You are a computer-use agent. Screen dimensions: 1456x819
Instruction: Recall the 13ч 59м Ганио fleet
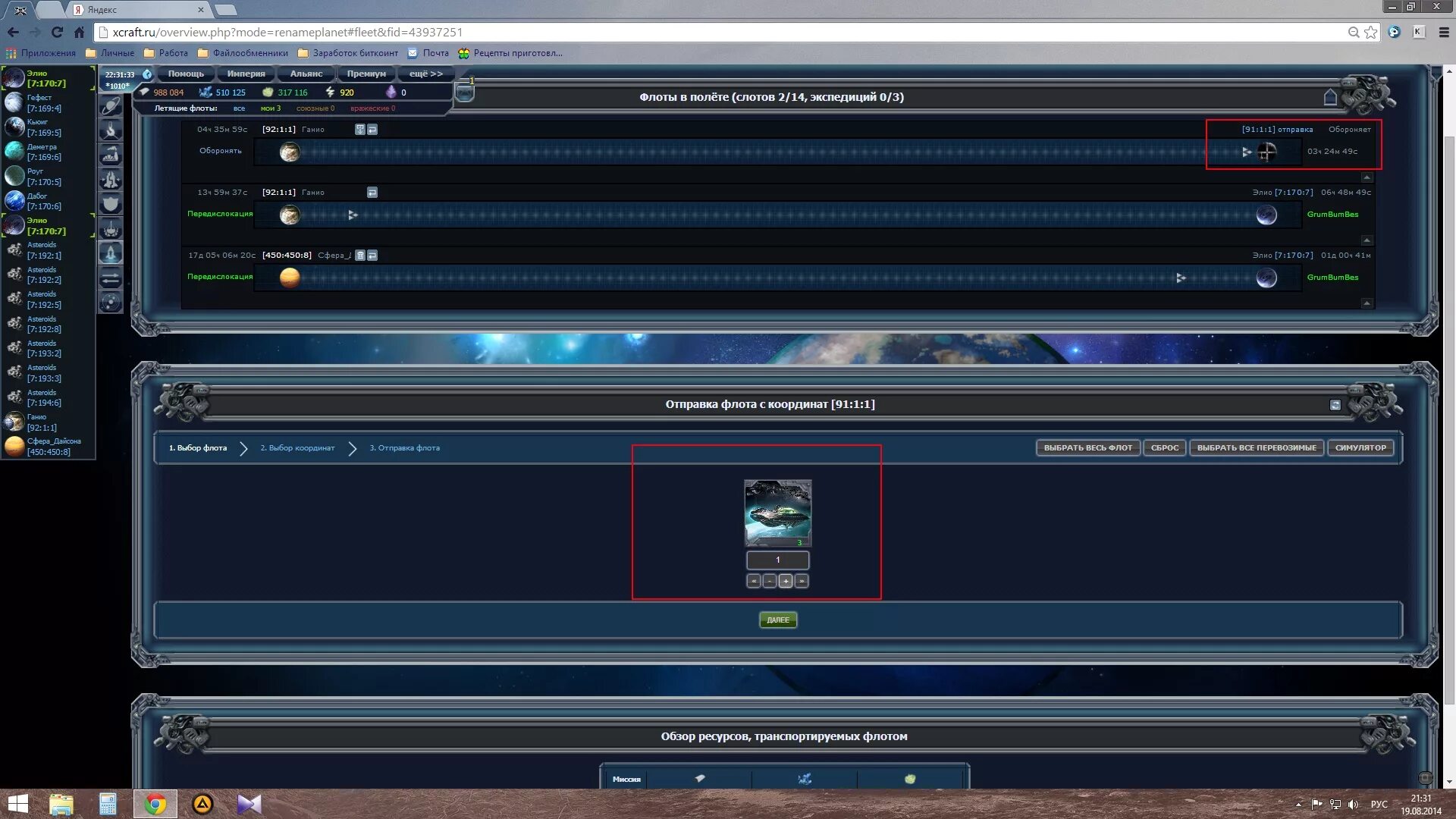coord(372,193)
